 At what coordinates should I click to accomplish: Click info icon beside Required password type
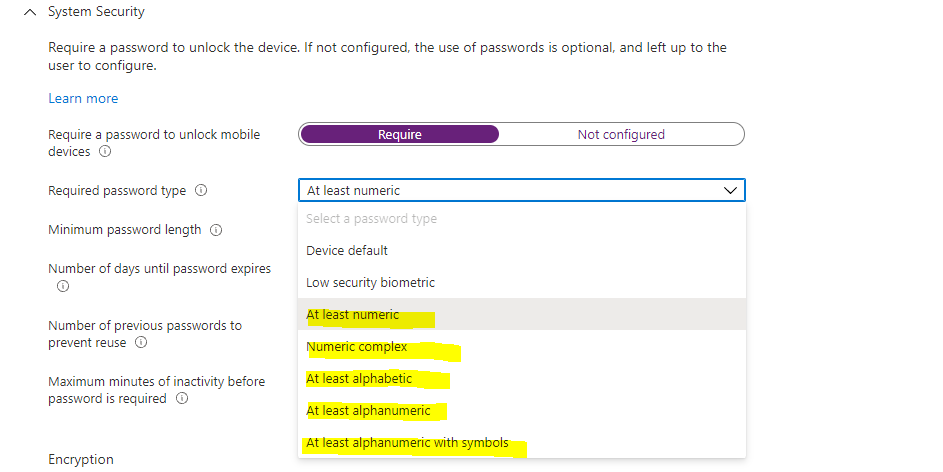[201, 191]
